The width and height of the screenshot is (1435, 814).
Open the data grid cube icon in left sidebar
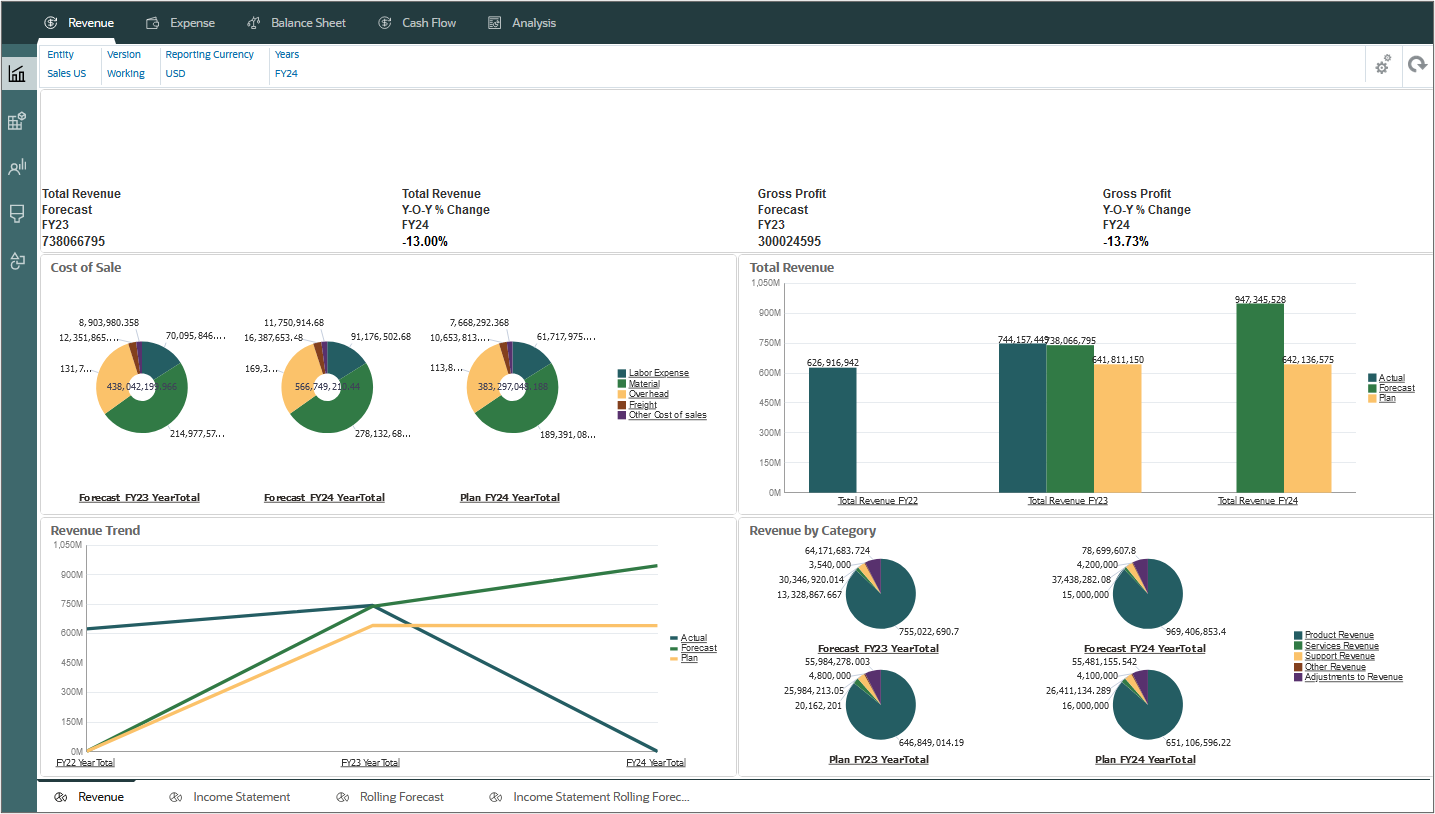(18, 120)
